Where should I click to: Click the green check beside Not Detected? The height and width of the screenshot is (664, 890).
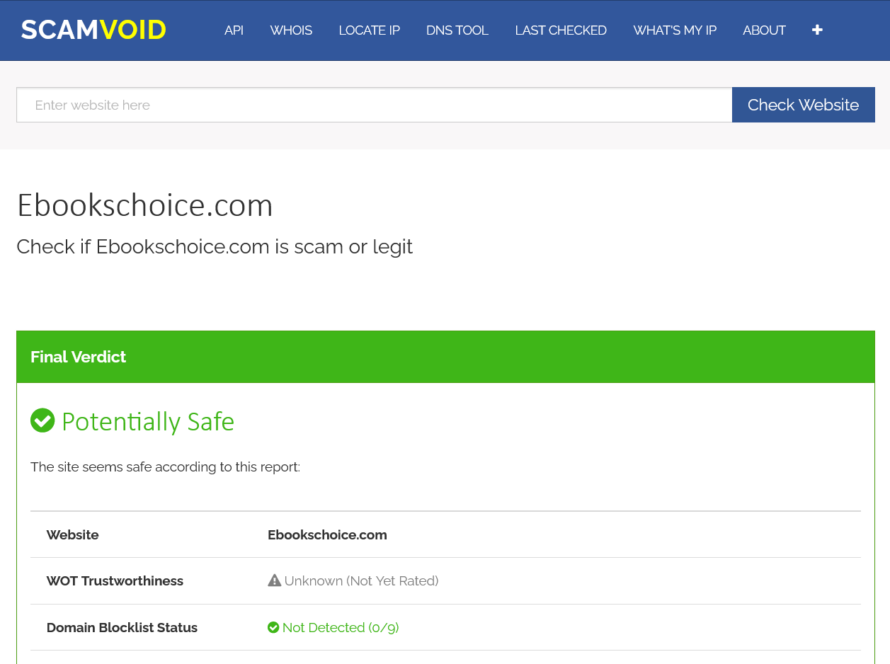(x=272, y=627)
